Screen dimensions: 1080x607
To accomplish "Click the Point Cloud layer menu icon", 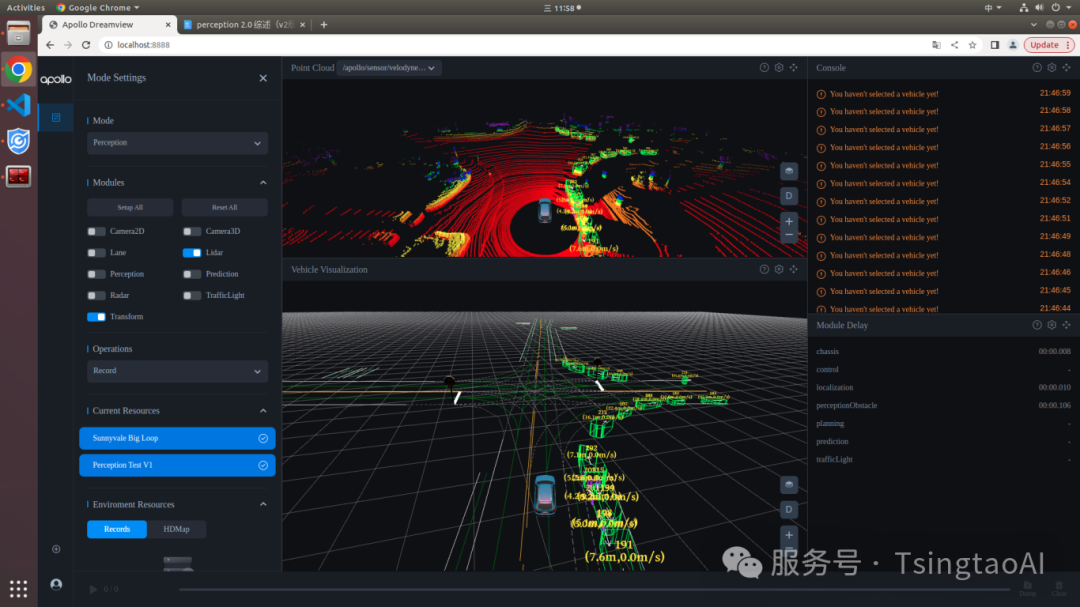I will (x=789, y=171).
